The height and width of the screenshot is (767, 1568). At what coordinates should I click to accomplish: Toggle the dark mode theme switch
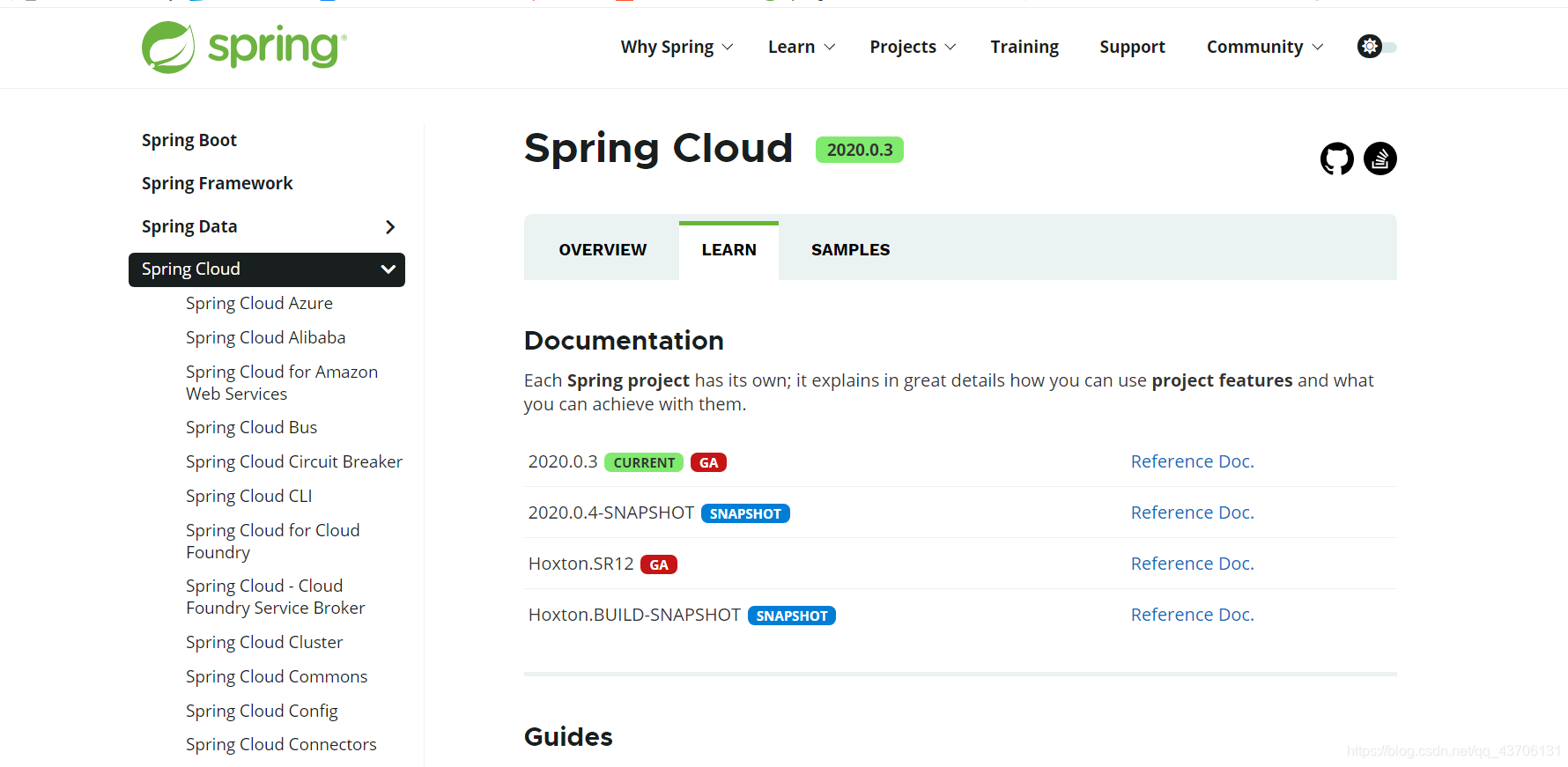1377,47
